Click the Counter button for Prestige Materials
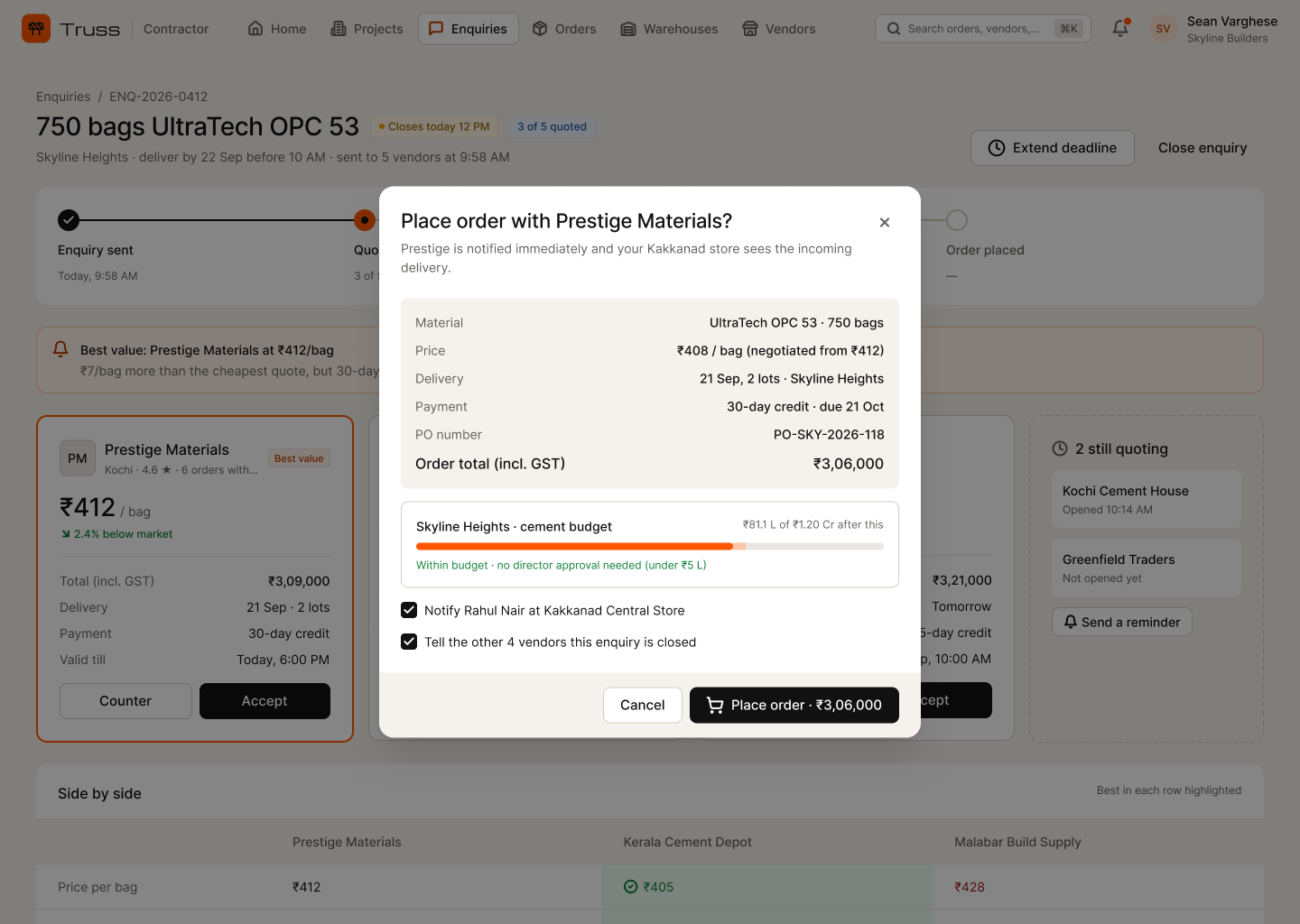The height and width of the screenshot is (924, 1300). (x=125, y=701)
